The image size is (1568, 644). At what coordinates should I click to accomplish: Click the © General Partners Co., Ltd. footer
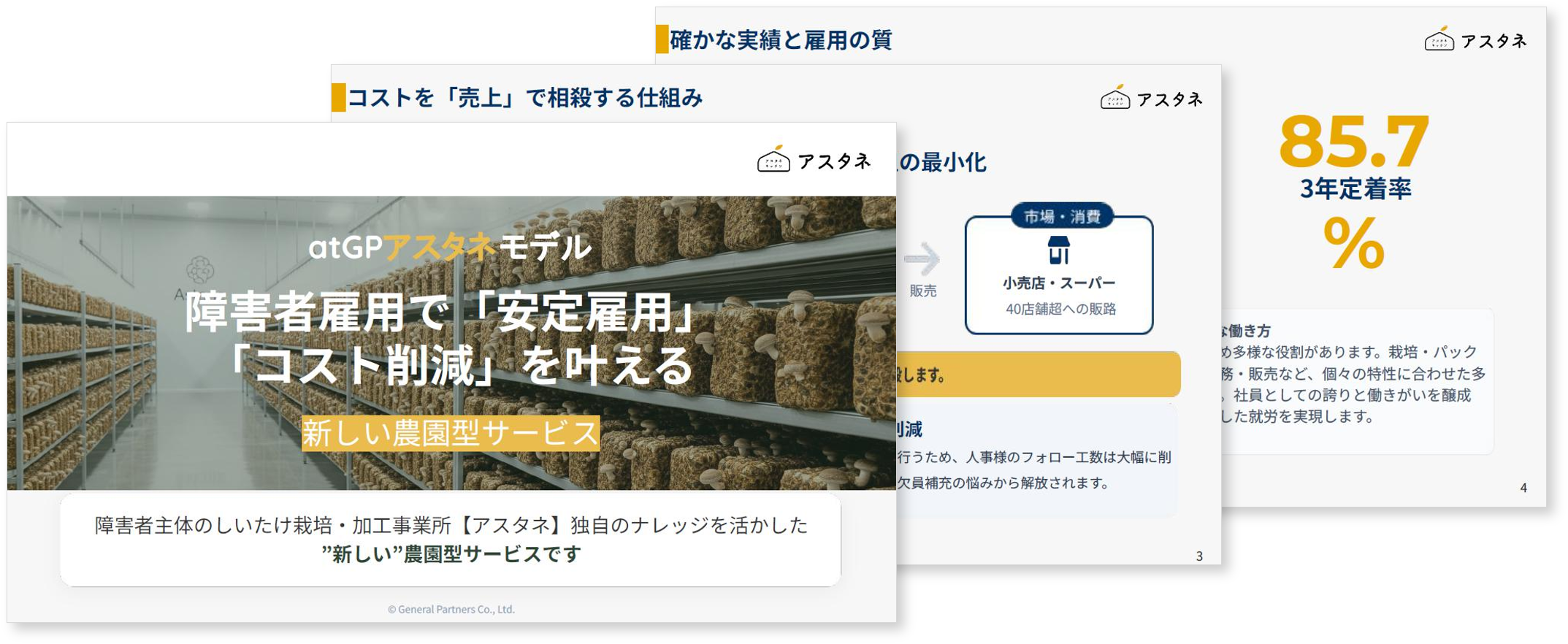pos(451,609)
